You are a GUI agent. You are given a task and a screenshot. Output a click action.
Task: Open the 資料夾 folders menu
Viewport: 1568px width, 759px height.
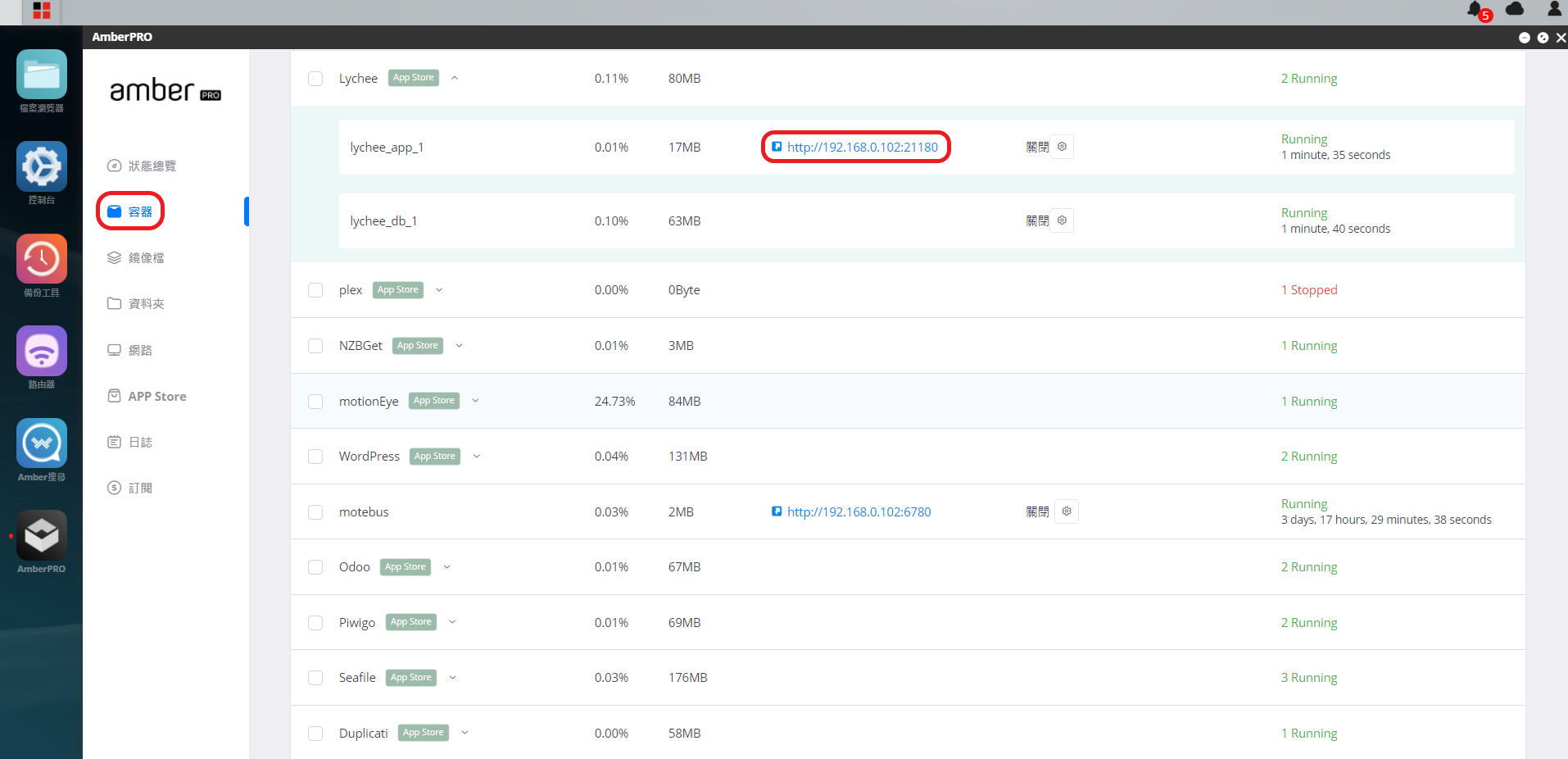[x=136, y=303]
